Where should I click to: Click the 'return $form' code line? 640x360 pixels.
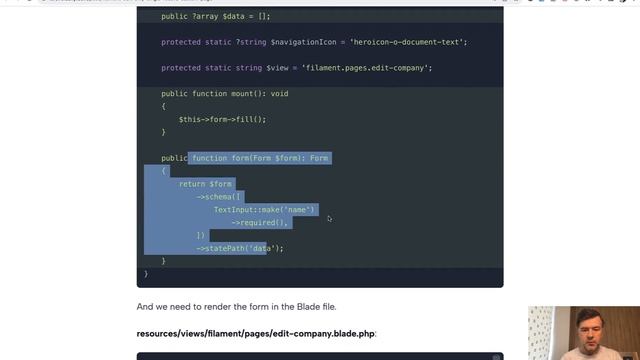point(205,184)
